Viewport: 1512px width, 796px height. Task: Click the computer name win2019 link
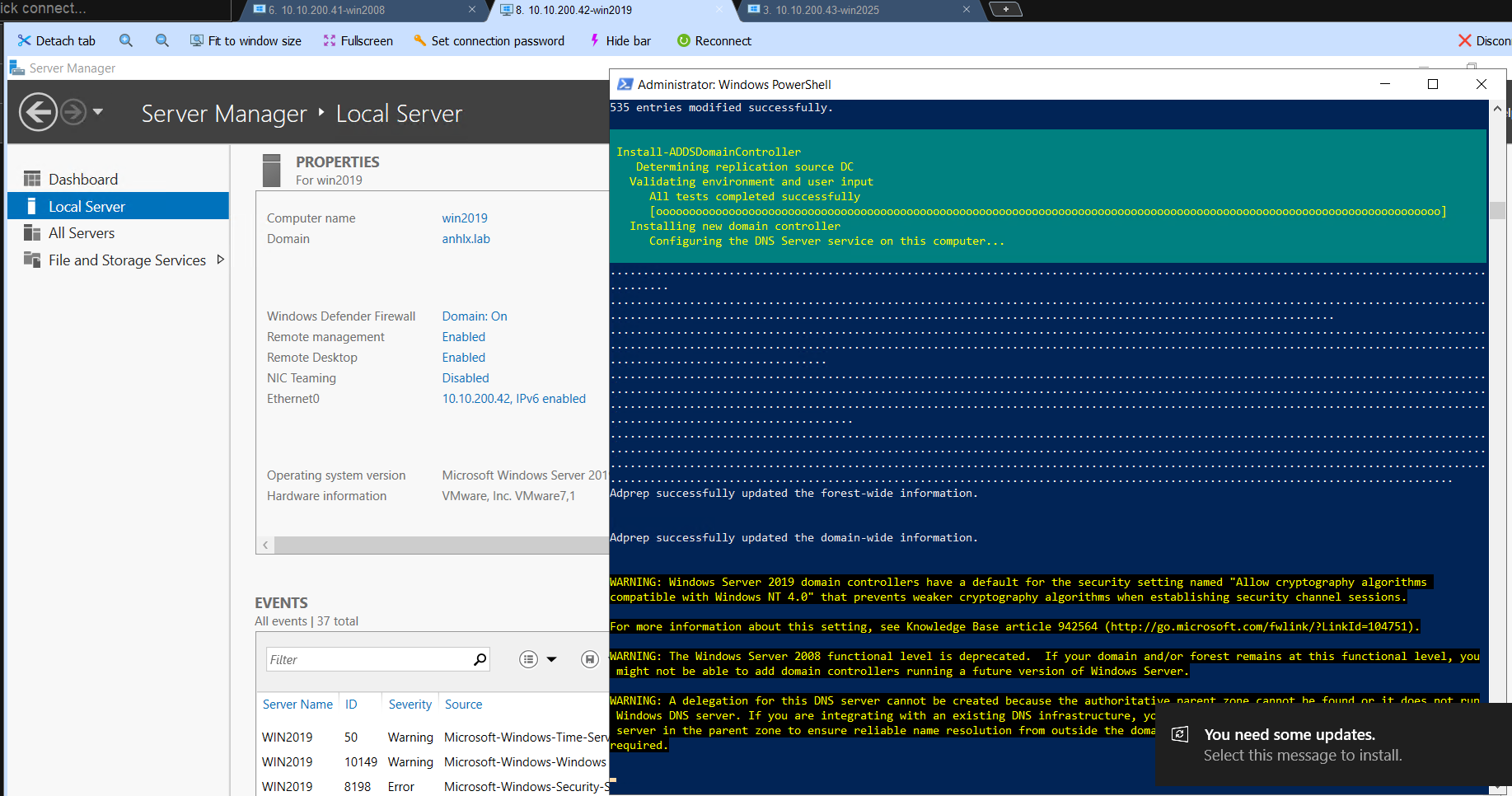[x=465, y=218]
